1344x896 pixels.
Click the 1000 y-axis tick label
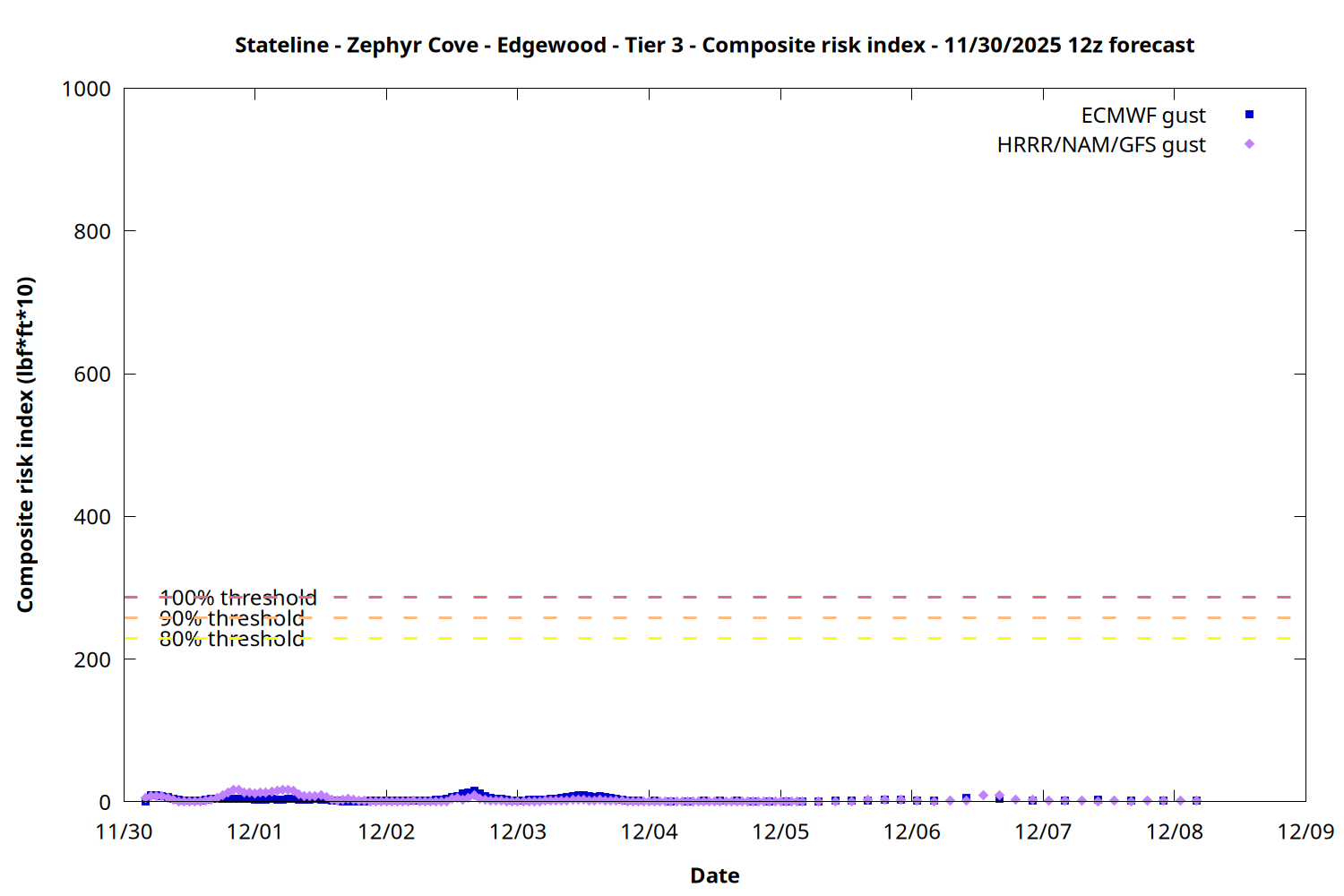point(86,89)
